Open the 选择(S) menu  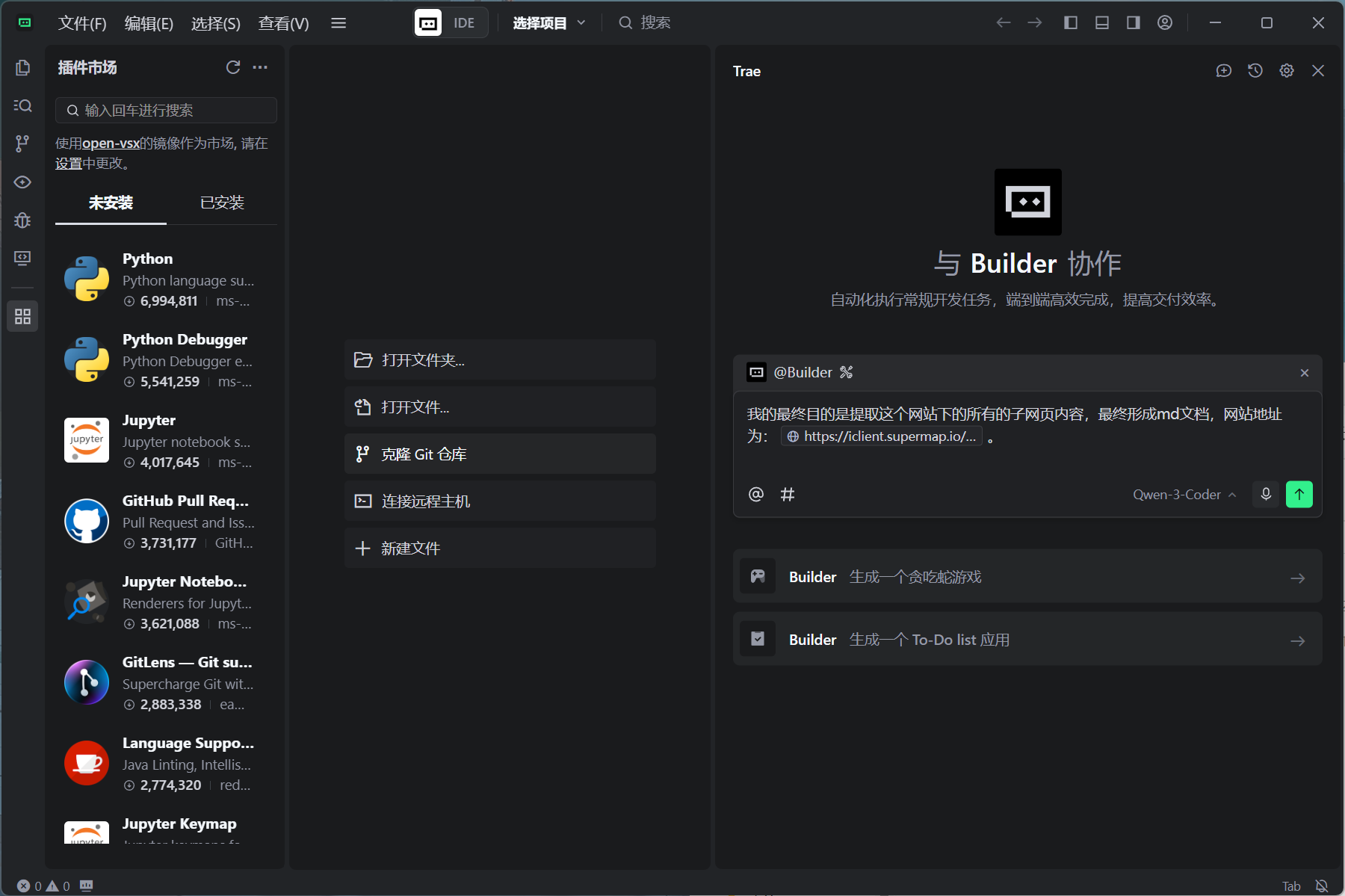(216, 23)
